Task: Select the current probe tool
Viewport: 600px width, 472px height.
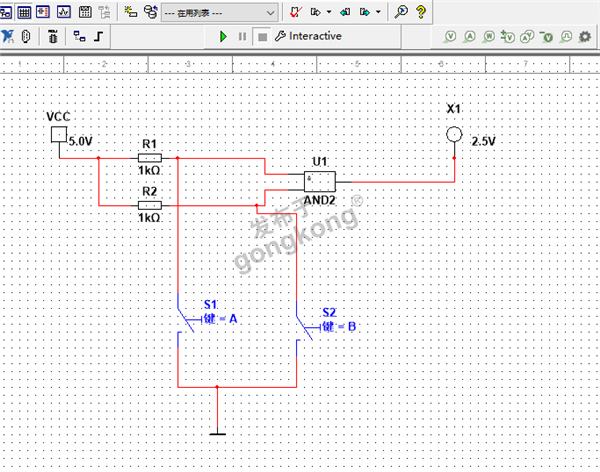Action: [x=470, y=37]
